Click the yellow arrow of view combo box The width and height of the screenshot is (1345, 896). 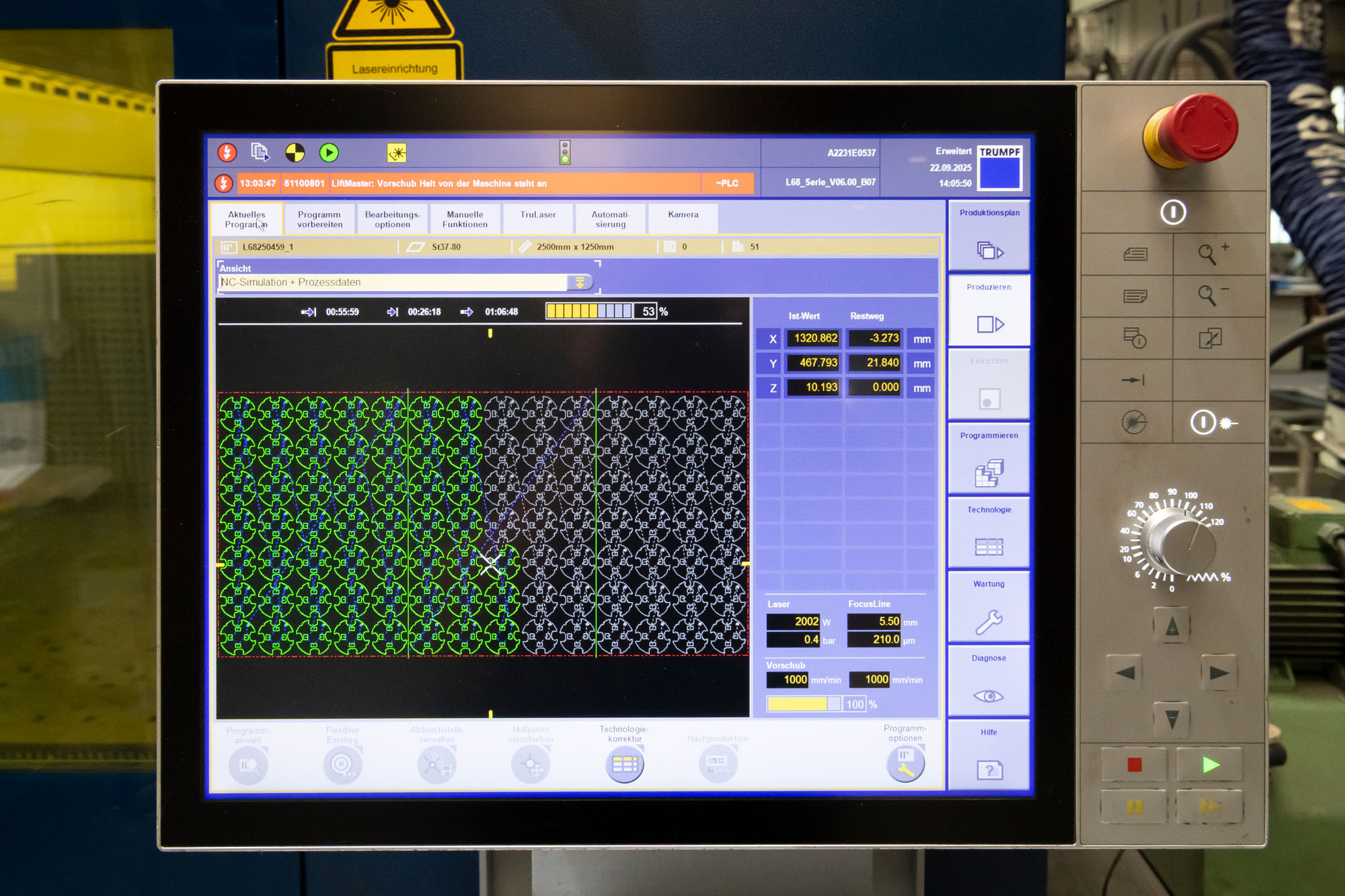coord(580,282)
